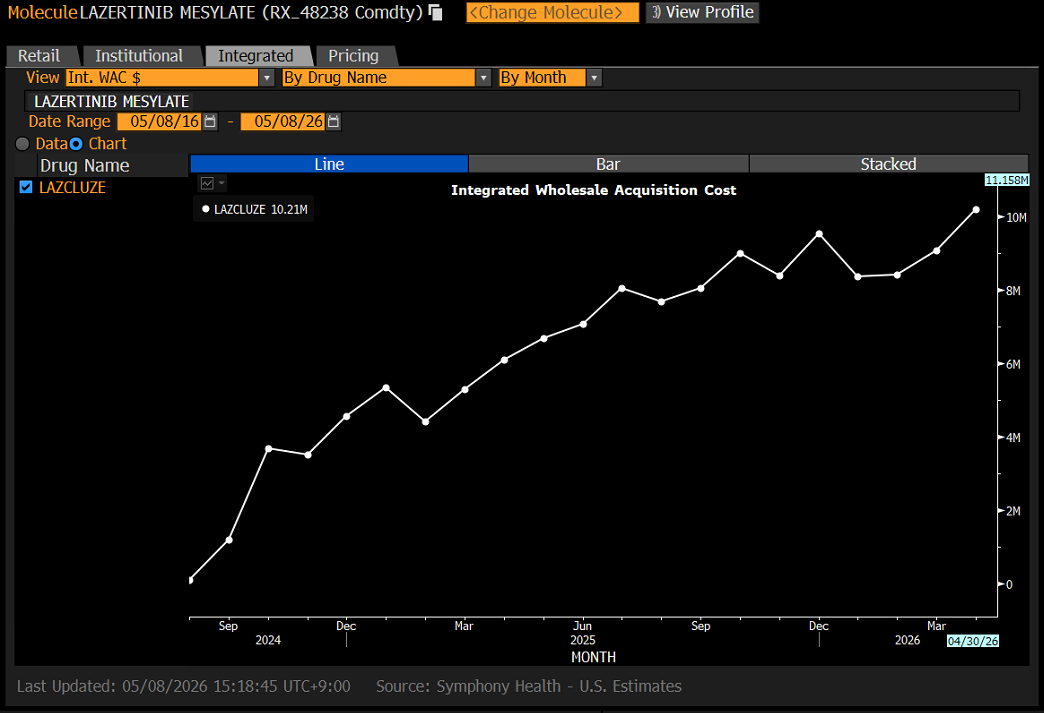Switch to the Institutional tab
The image size is (1044, 713).
coord(139,56)
